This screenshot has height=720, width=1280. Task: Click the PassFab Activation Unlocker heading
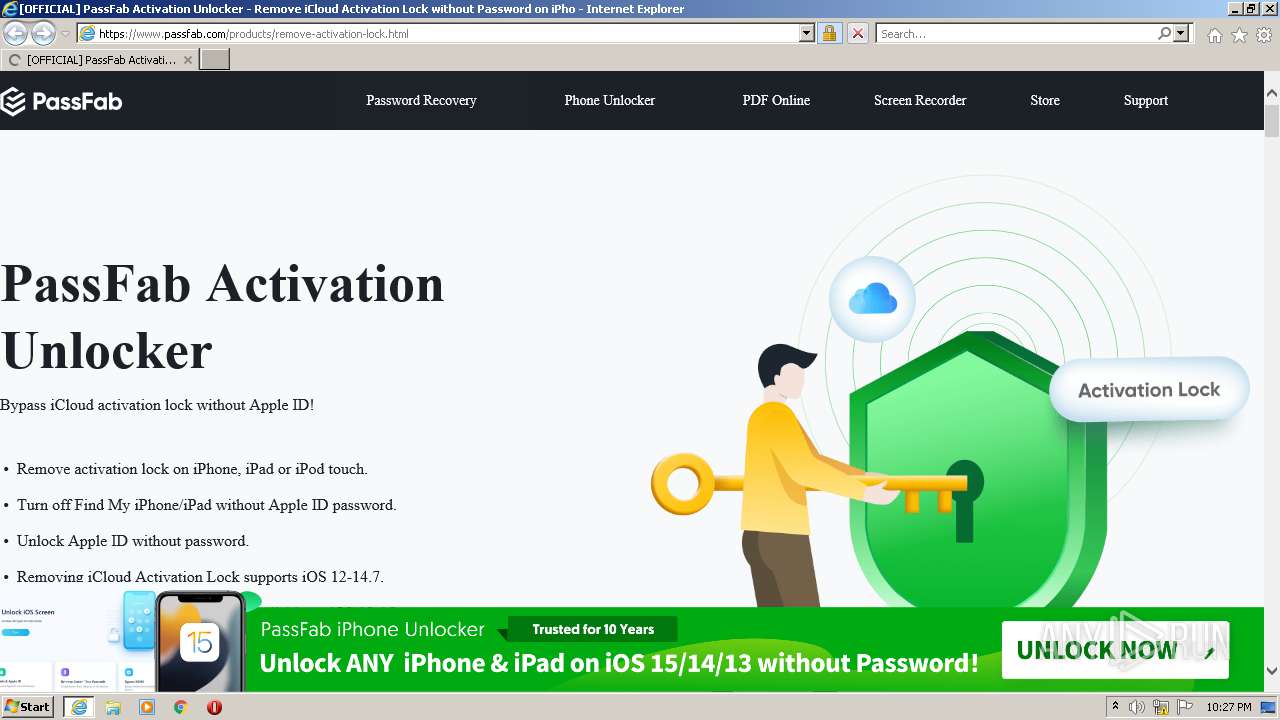pyautogui.click(x=222, y=317)
